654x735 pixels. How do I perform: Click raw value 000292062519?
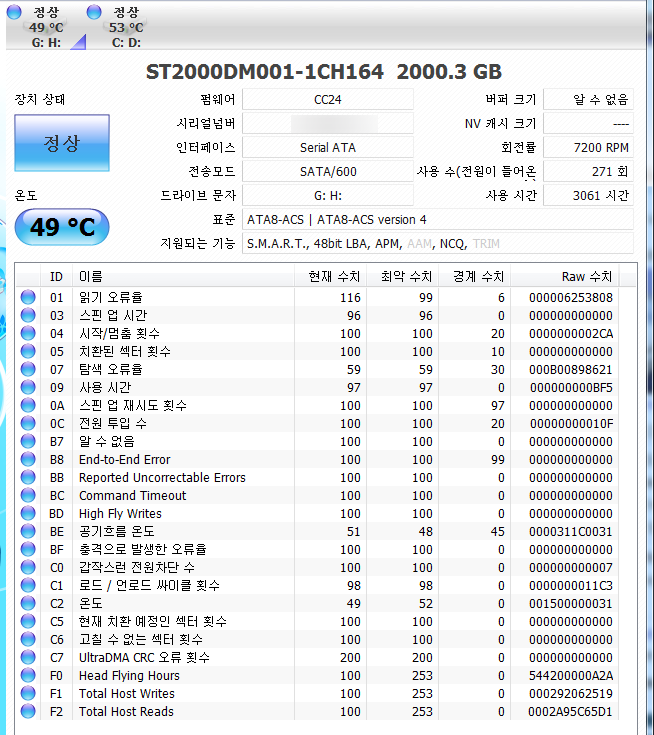[571, 694]
